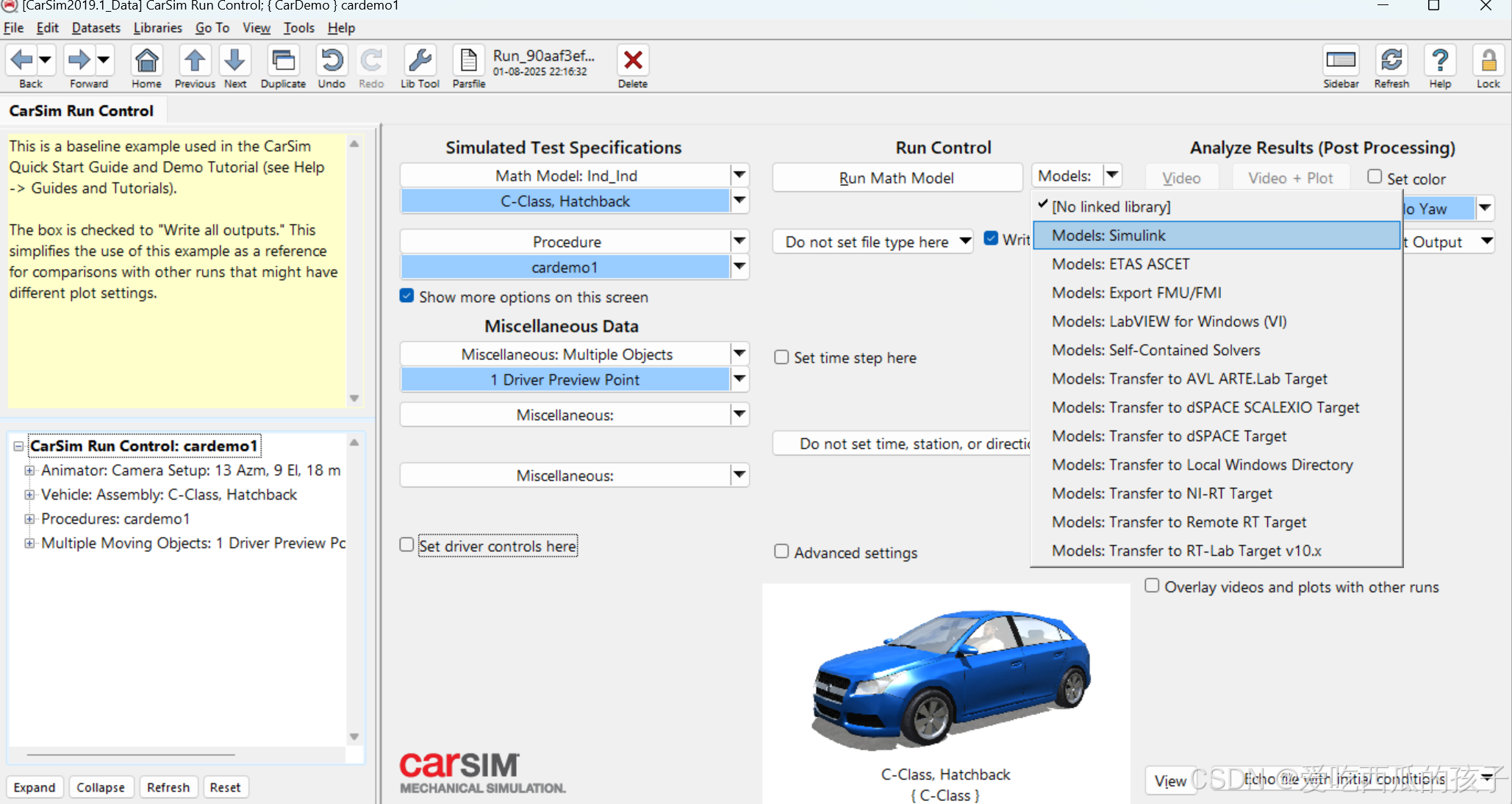Toggle the Sidebar icon
Image resolution: width=1512 pixels, height=804 pixels.
coord(1340,61)
